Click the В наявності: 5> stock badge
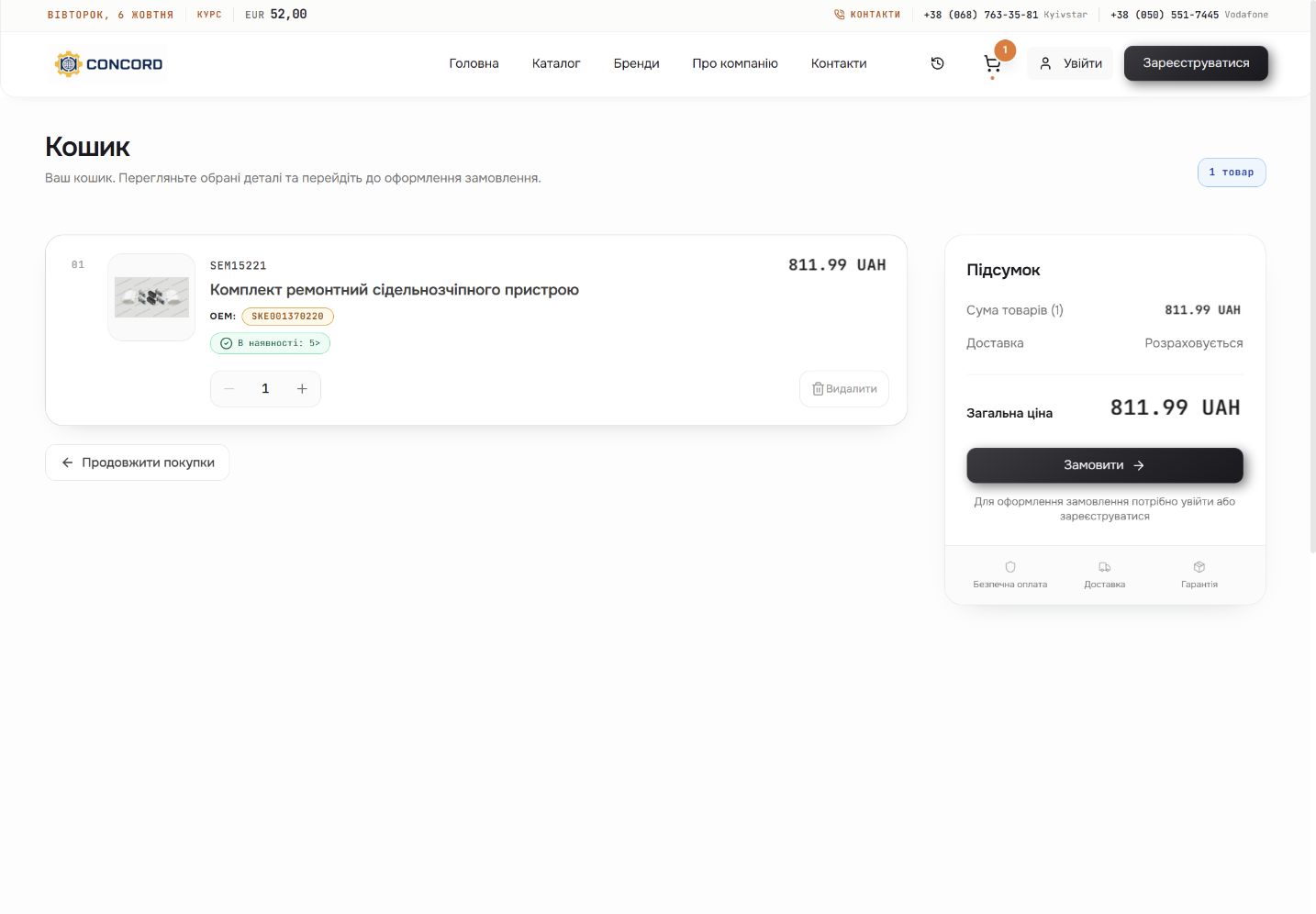 270,343
